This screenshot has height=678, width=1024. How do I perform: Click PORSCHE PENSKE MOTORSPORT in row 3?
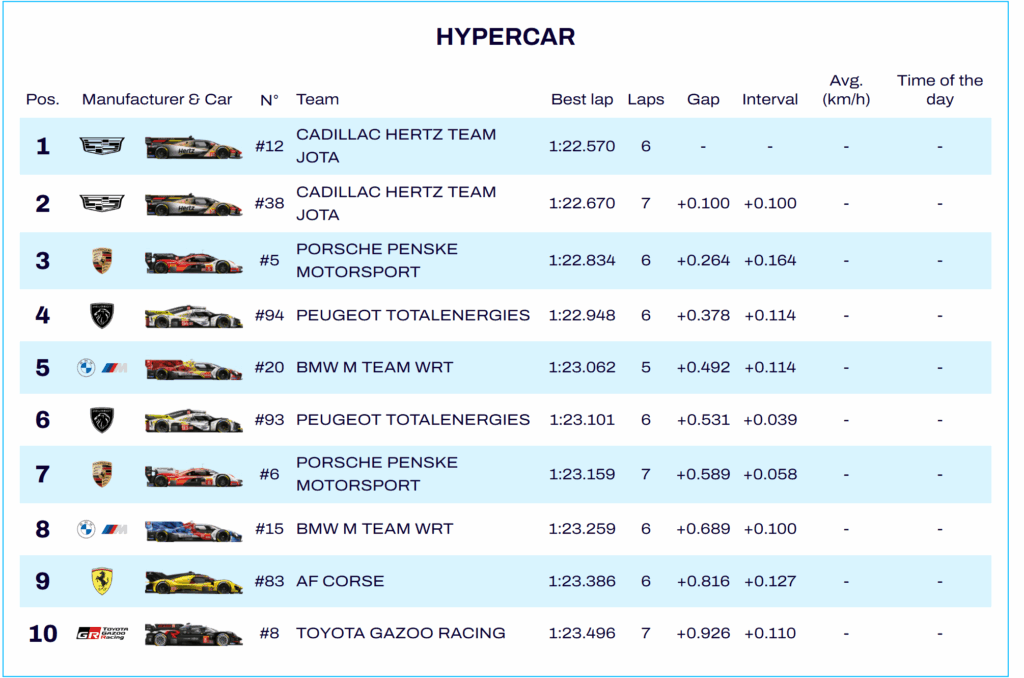pos(377,261)
